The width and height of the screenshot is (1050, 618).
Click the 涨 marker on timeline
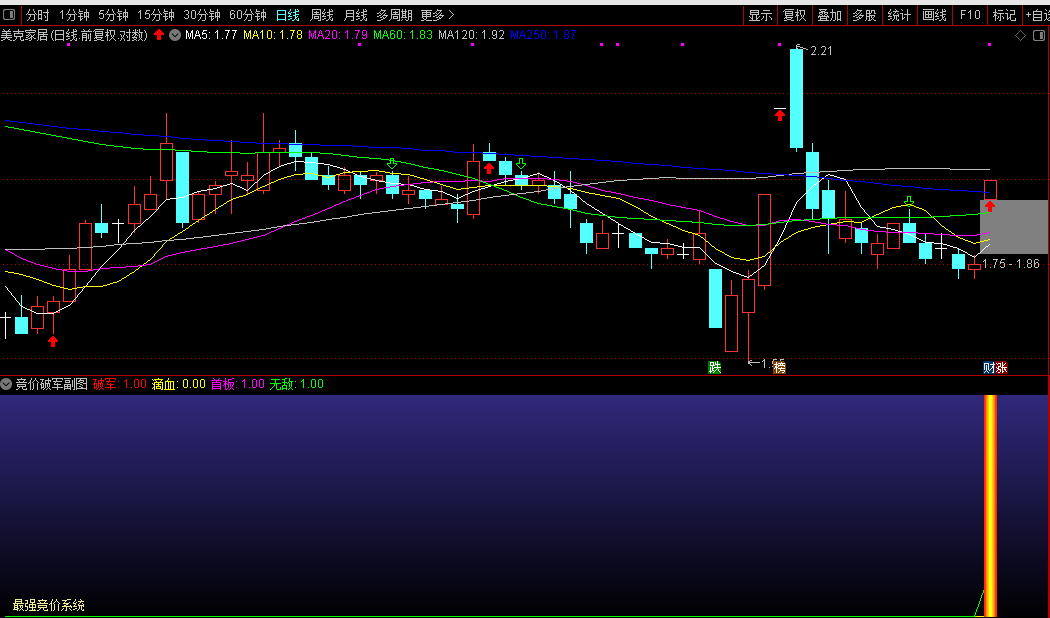1001,367
